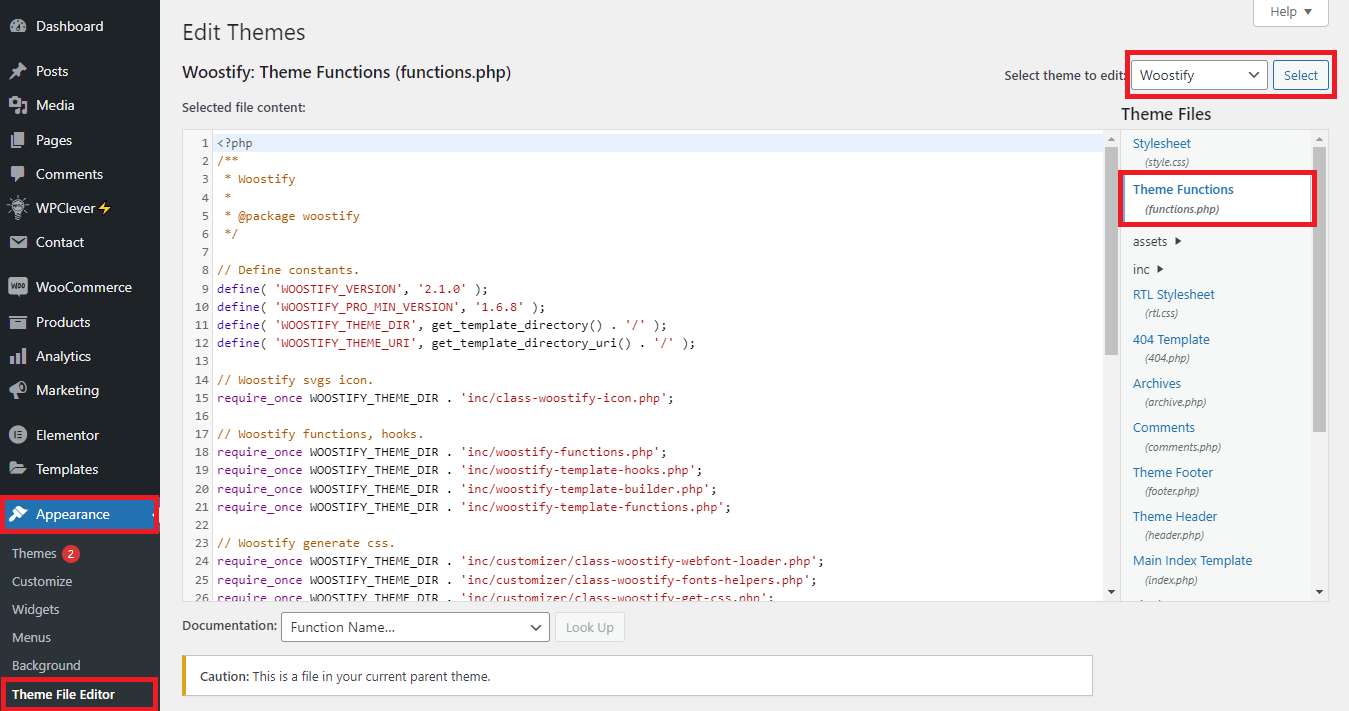Screen dimensions: 1349x711
Task: Click the Marketing megaphone icon
Action: pos(18,390)
